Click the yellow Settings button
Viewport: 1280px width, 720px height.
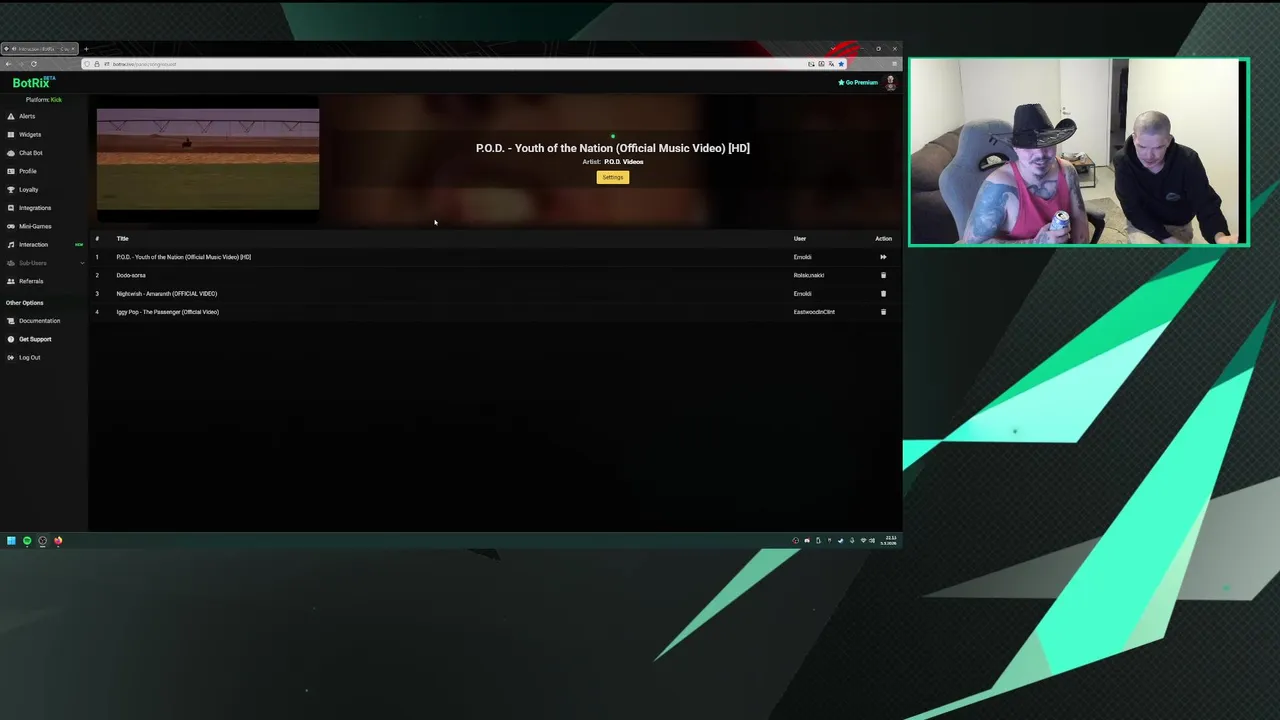click(613, 177)
